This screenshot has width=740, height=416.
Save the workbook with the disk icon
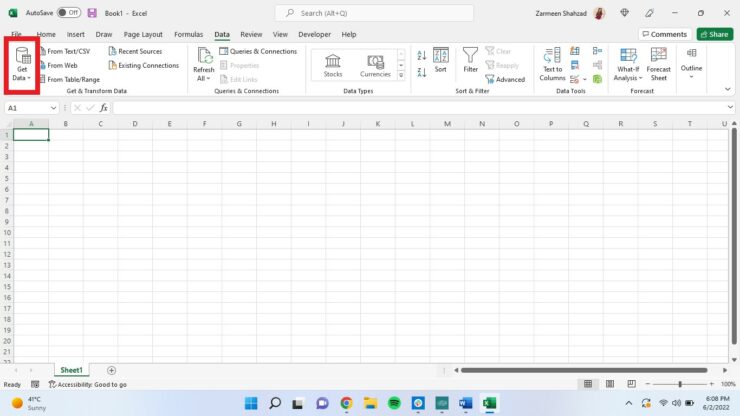coord(92,13)
